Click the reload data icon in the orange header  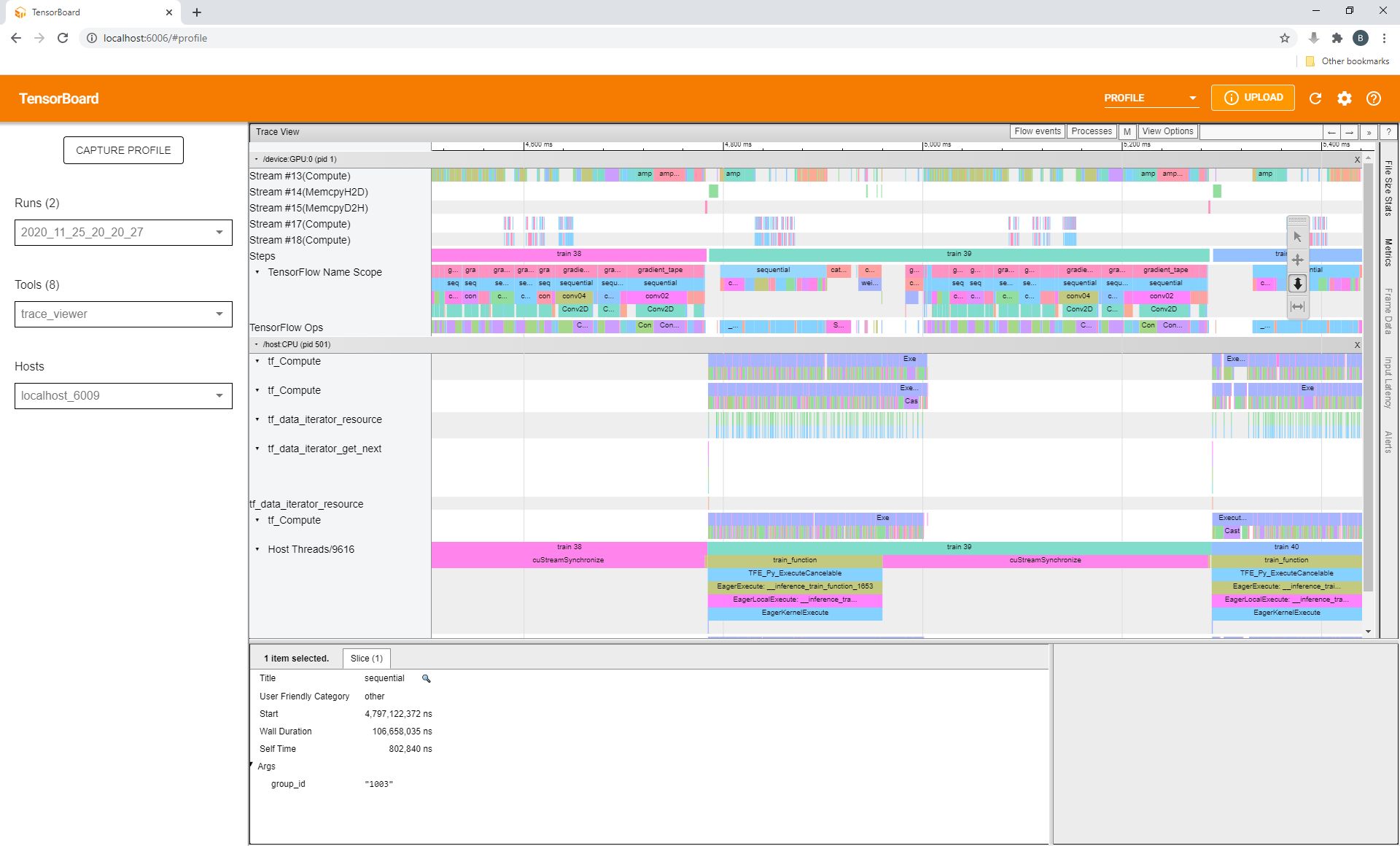pyautogui.click(x=1315, y=98)
